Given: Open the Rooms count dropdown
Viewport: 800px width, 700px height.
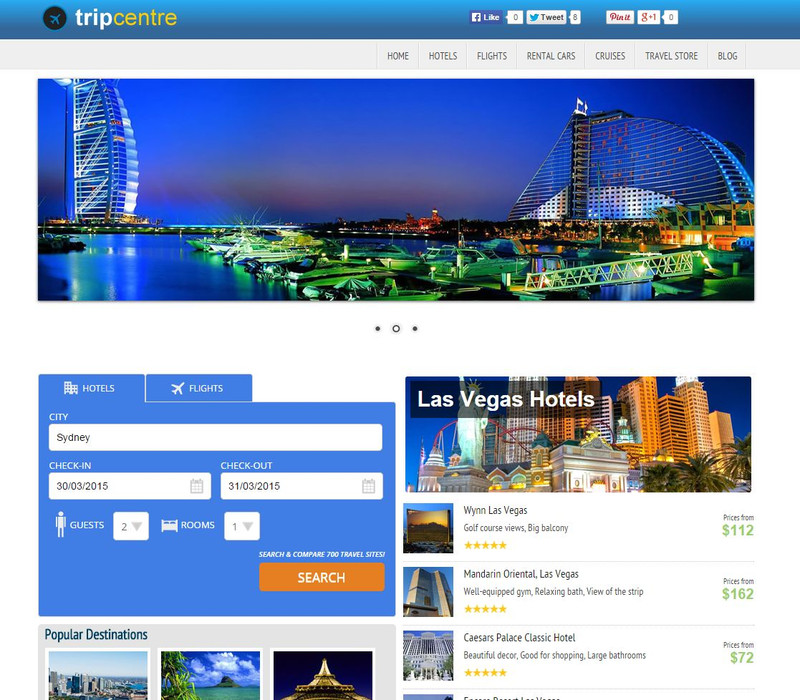Looking at the screenshot, I should [242, 526].
